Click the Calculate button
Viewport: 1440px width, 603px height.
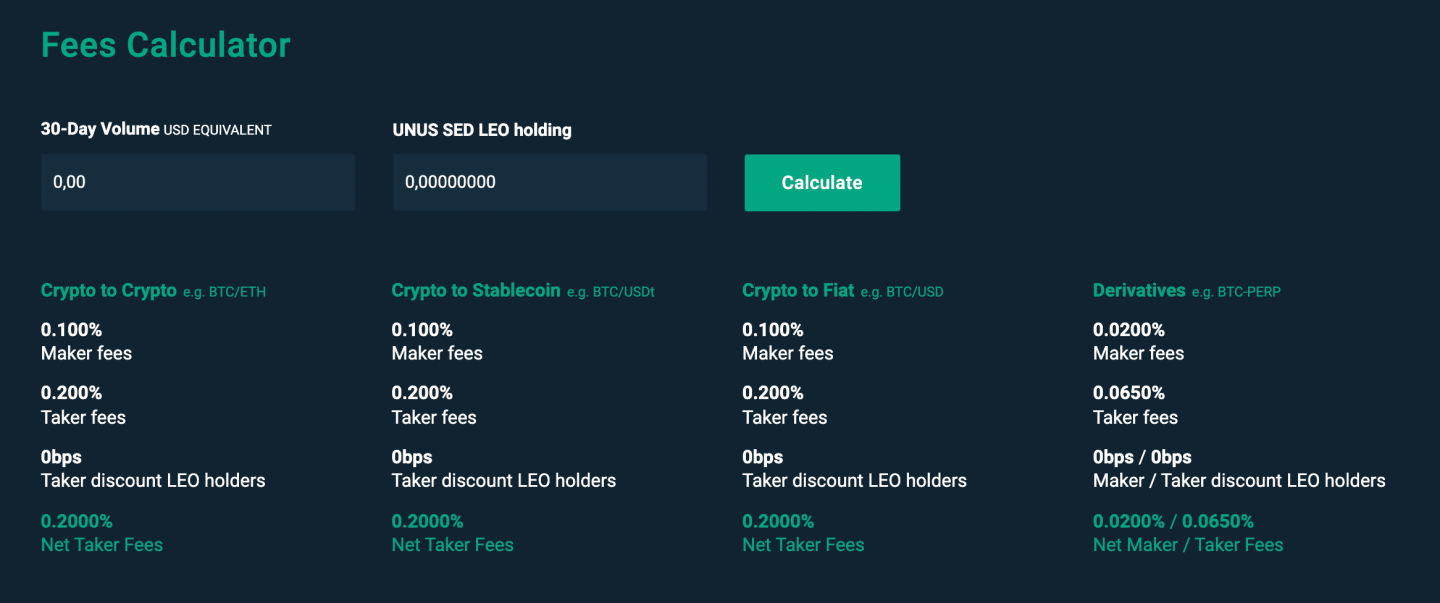822,182
